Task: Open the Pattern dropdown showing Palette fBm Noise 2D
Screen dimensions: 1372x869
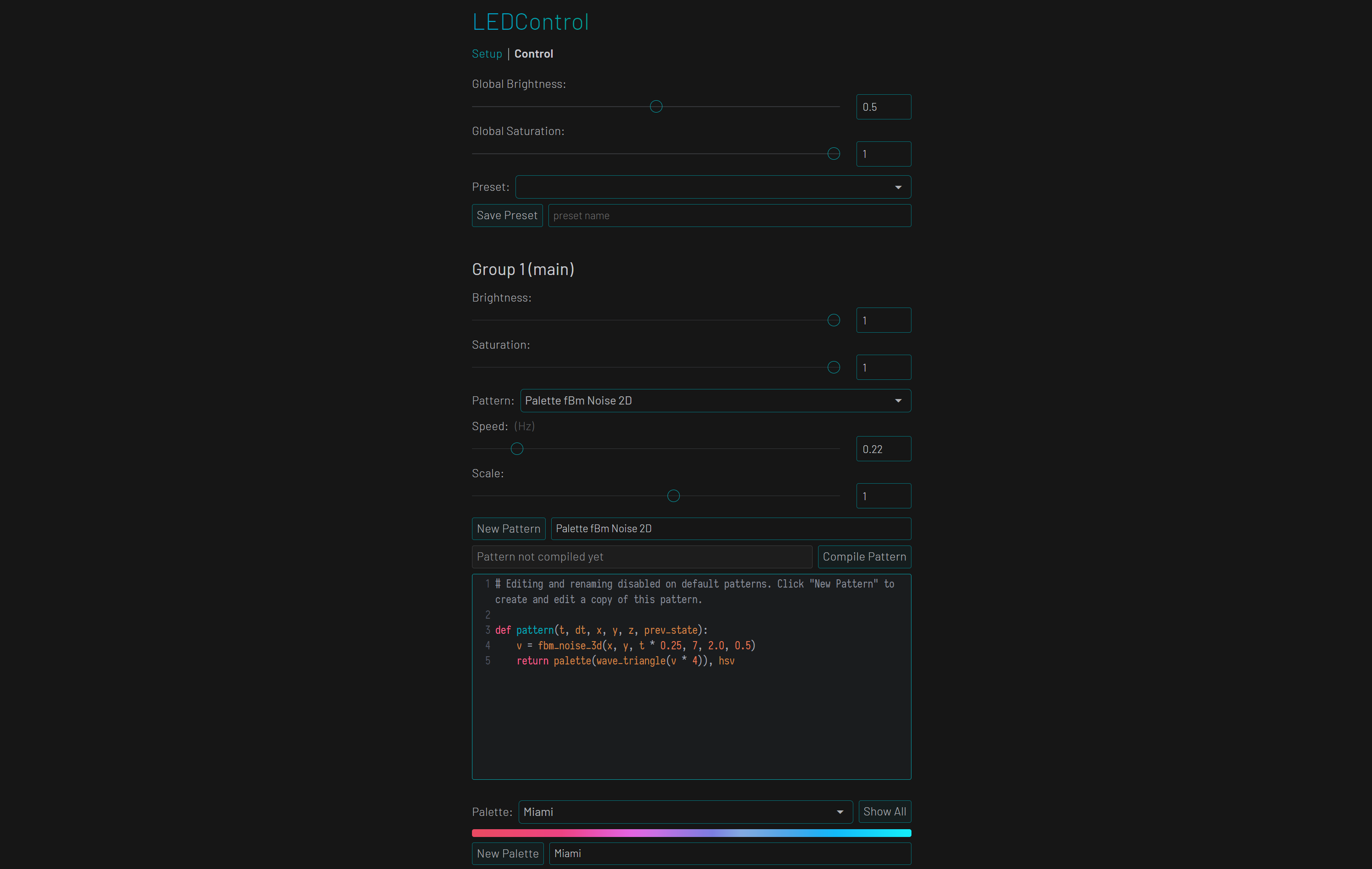Action: click(x=715, y=401)
